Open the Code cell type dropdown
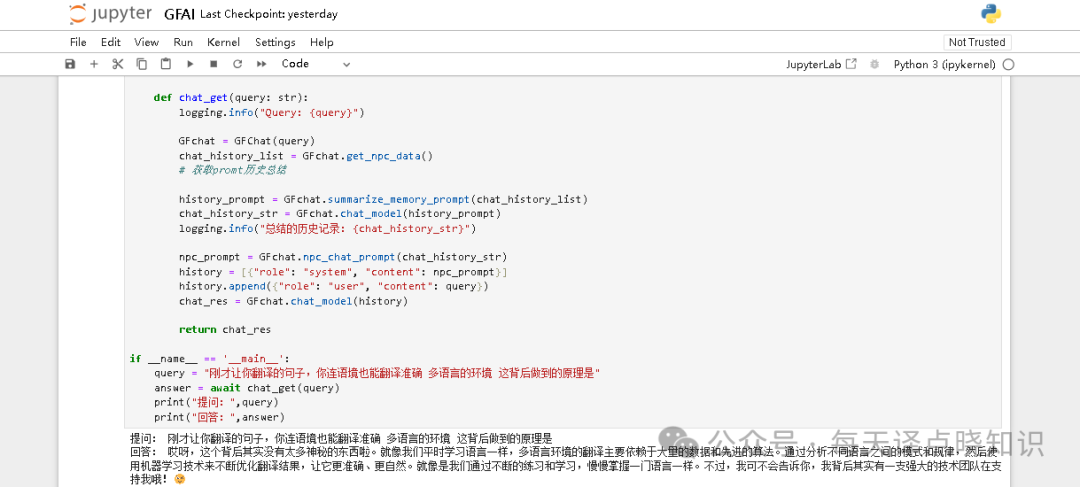Image resolution: width=1080 pixels, height=487 pixels. 315,64
